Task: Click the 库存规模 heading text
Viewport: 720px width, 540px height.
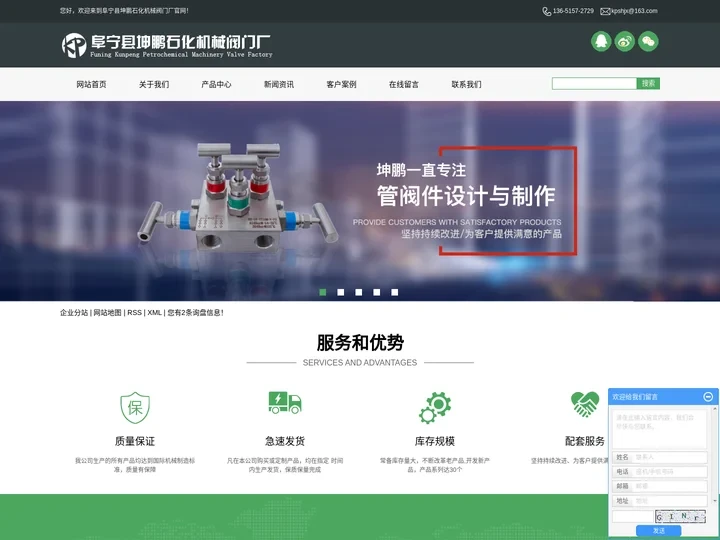Action: [435, 441]
